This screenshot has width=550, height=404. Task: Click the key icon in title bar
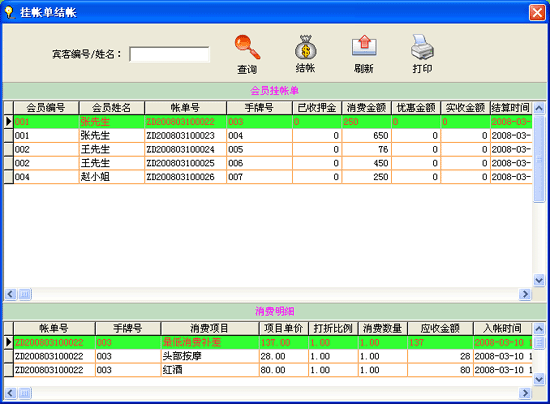pos(9,13)
